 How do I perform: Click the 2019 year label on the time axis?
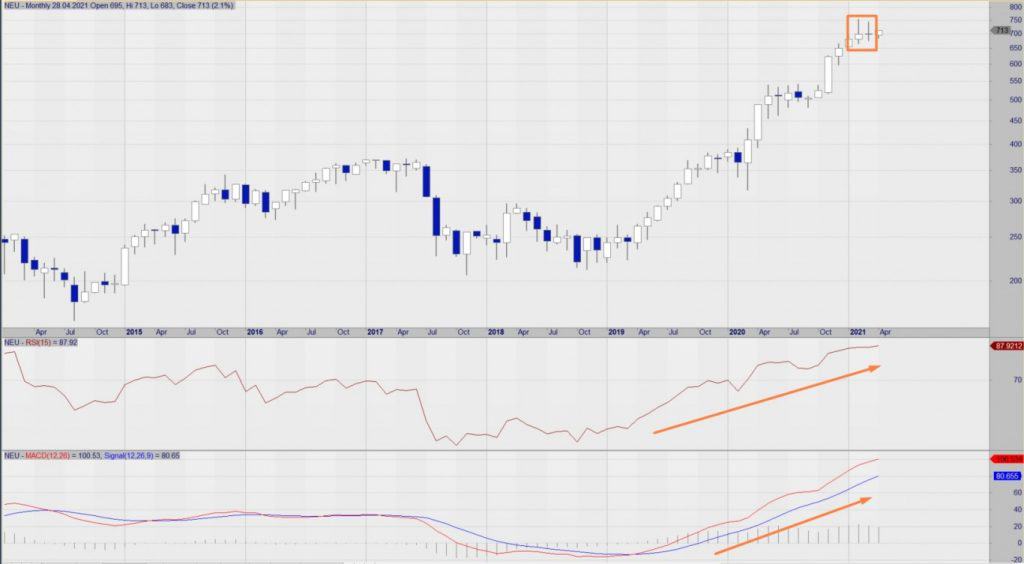616,331
